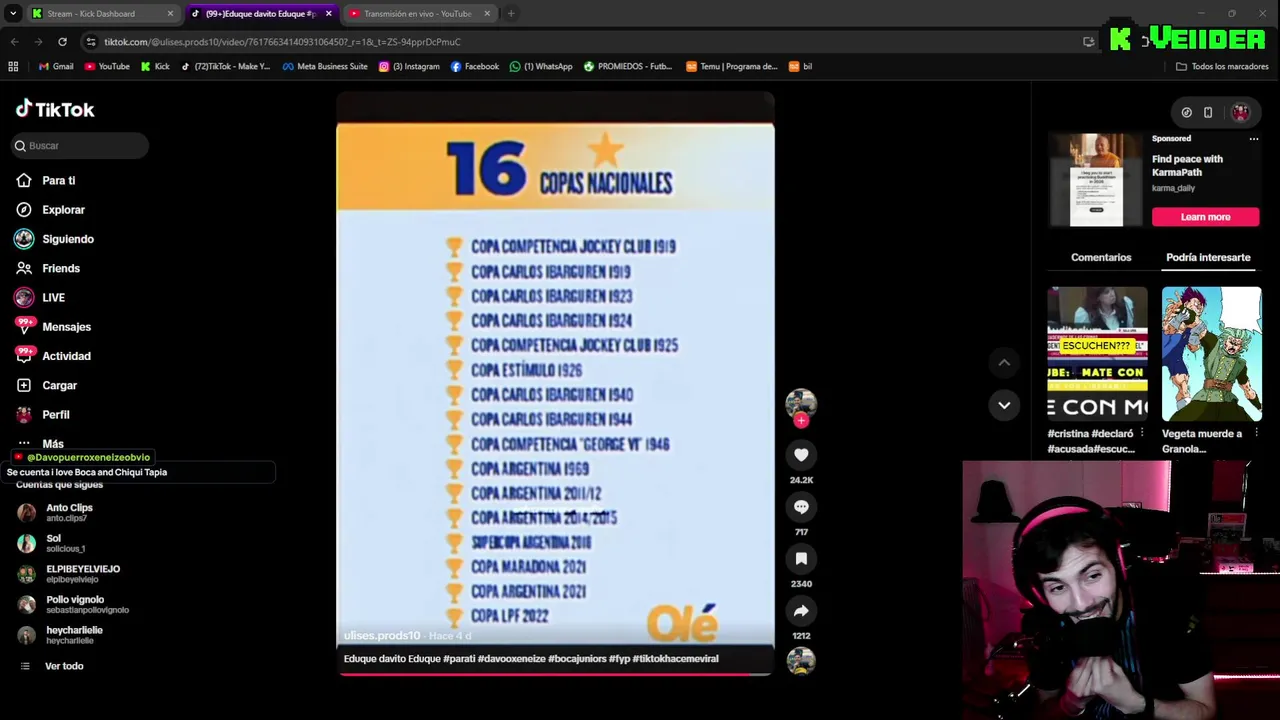Open ELPIBEYELVIEJO followed account
Screen dimensions: 1280x720
pos(84,573)
